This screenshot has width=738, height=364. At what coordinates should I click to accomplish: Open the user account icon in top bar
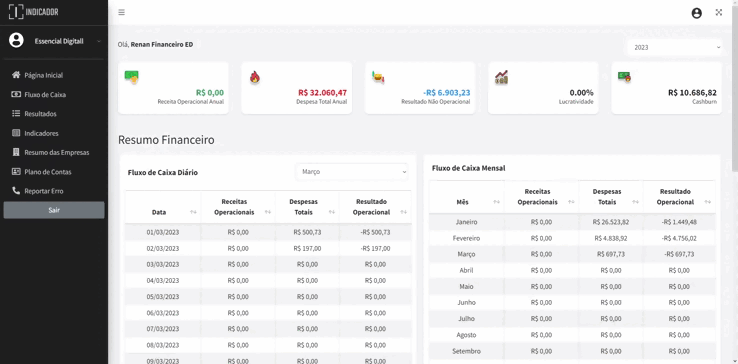[697, 13]
